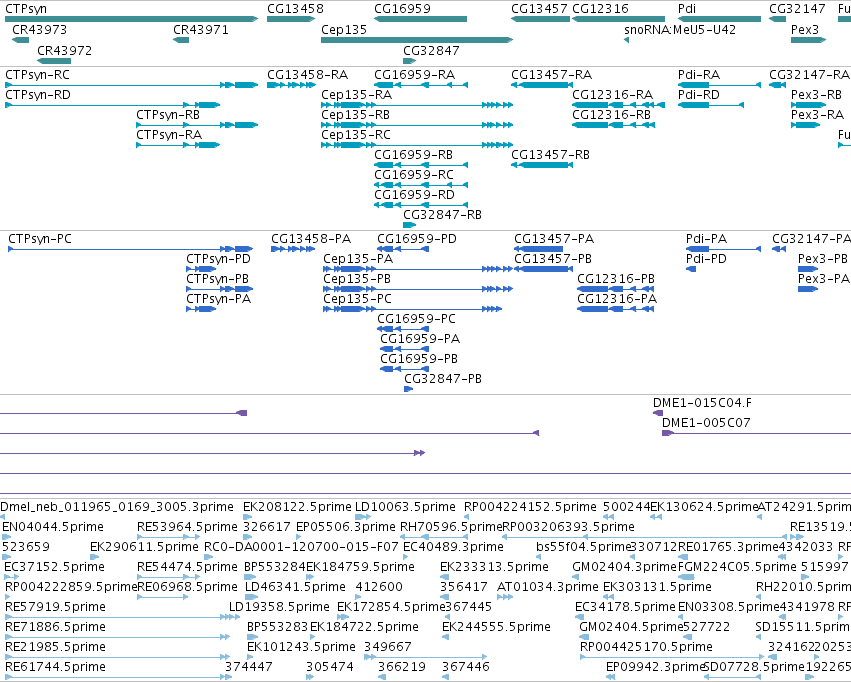Select the CG16959-RB transcript label
This screenshot has width=851, height=682.
[414, 155]
